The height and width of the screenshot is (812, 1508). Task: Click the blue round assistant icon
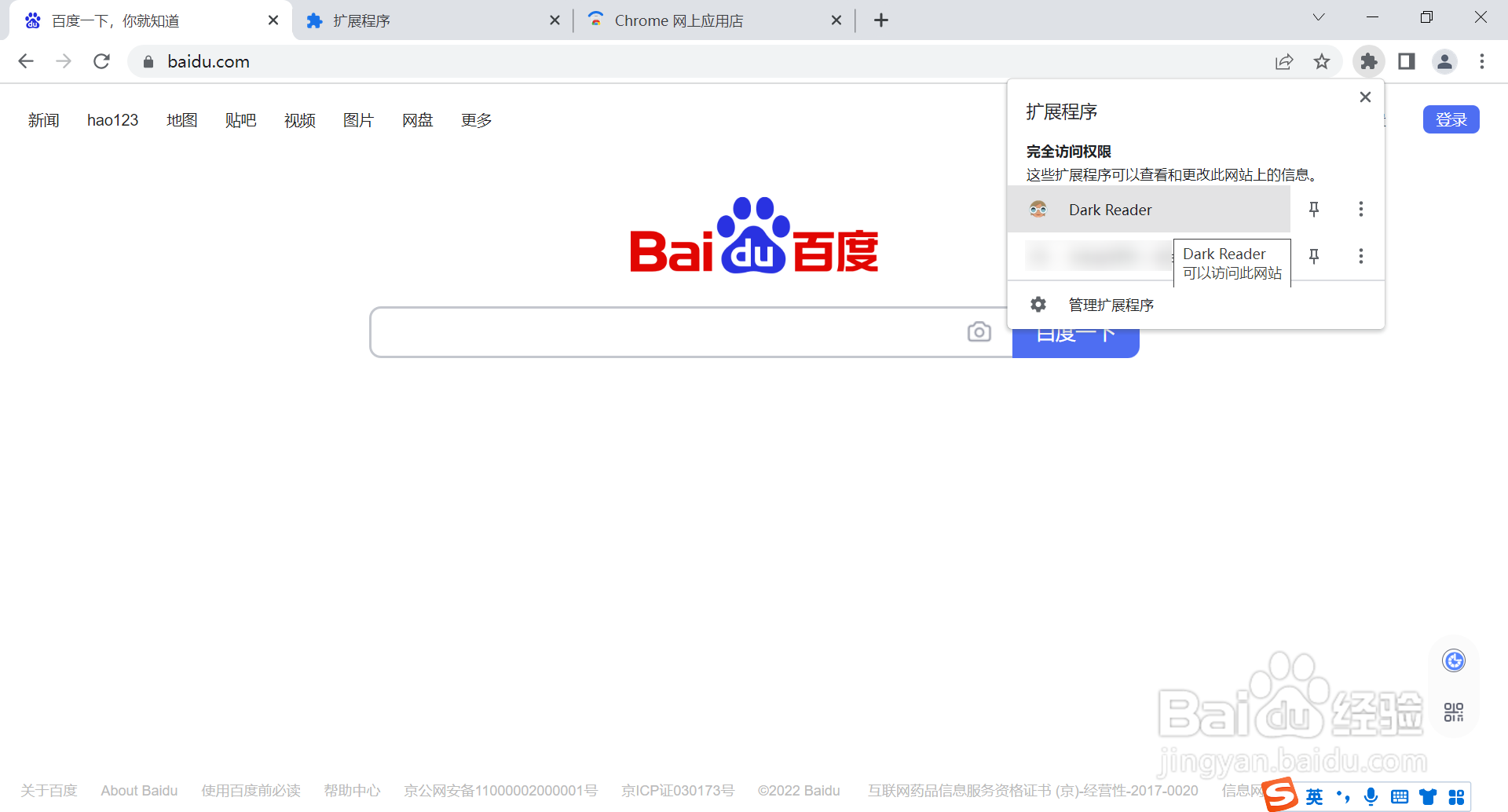[1454, 661]
